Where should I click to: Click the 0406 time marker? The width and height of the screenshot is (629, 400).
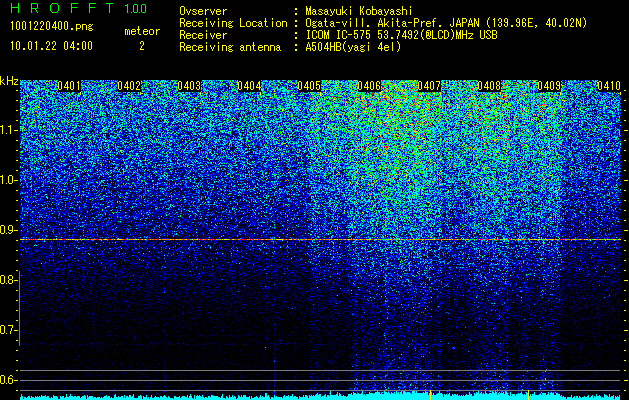point(369,86)
